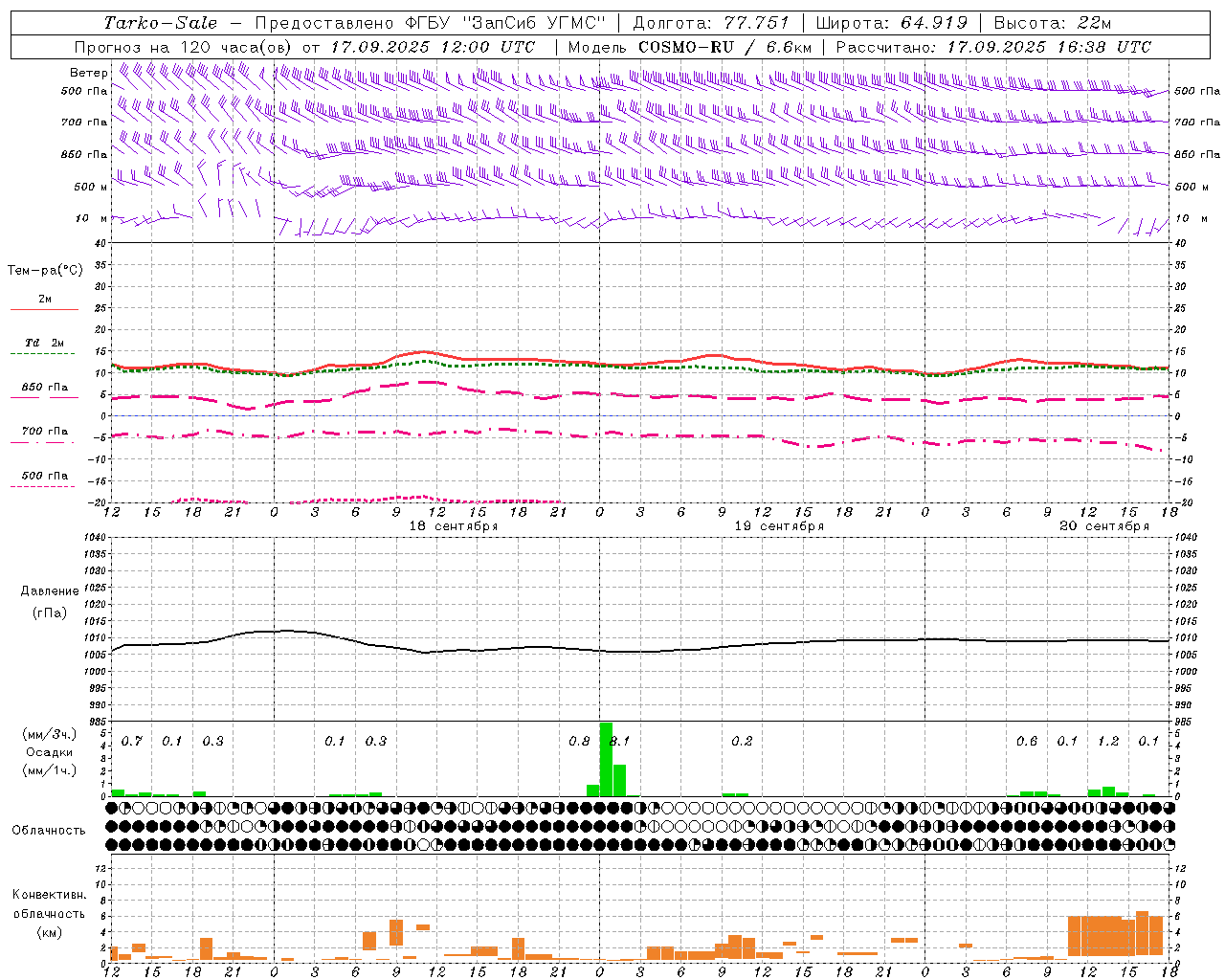Click the precipitation value "0.7"

132,742
